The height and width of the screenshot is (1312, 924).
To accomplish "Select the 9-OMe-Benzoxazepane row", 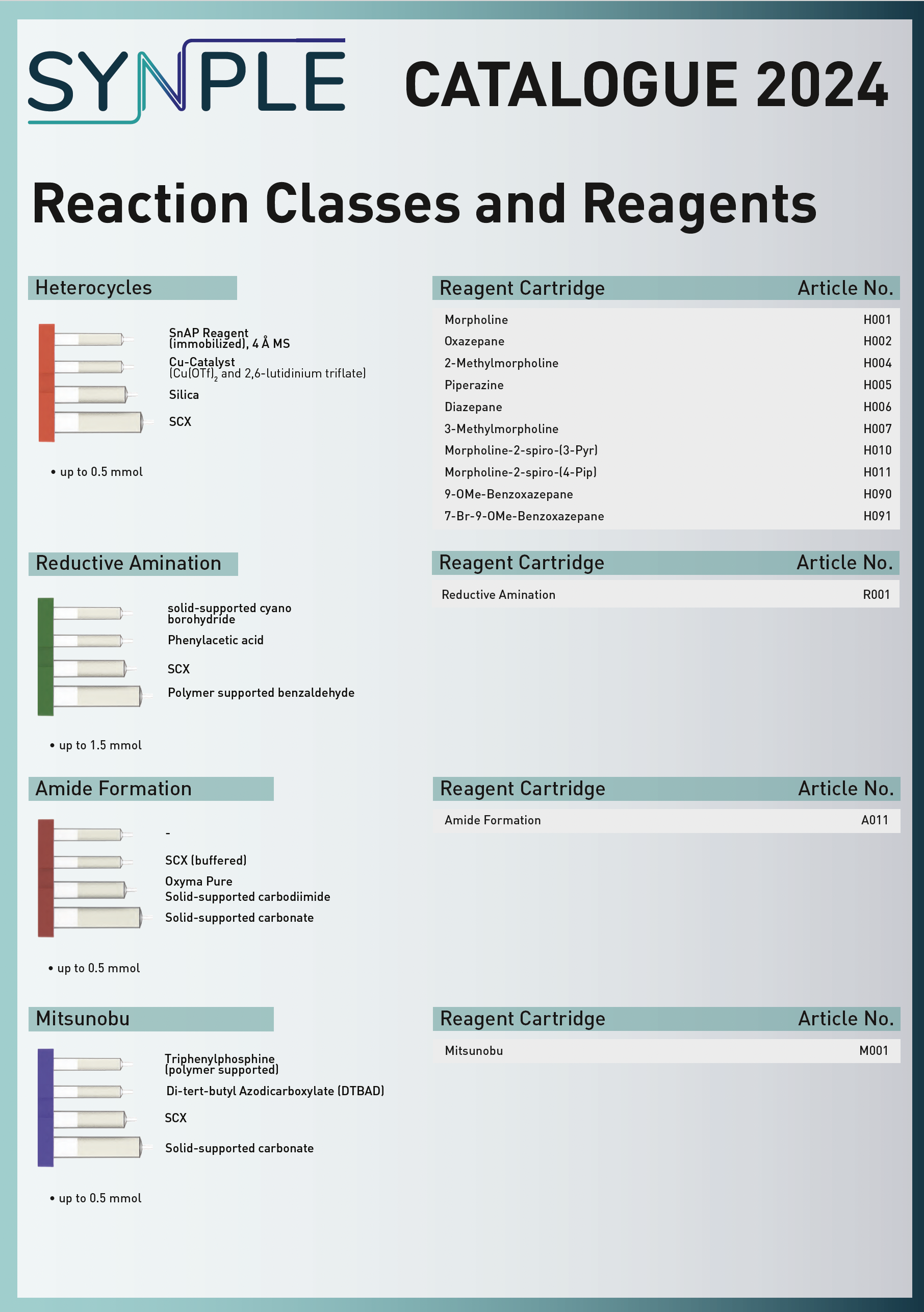I will [665, 494].
